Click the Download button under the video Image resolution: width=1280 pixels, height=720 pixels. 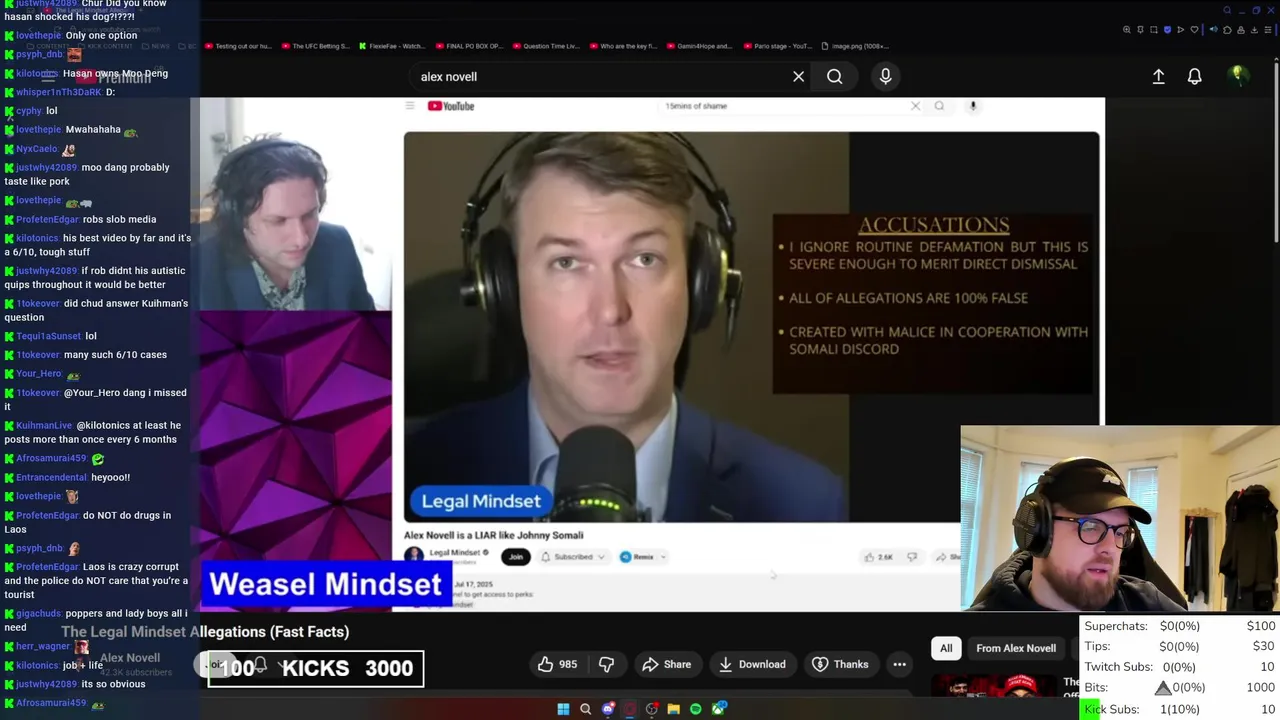pos(751,664)
